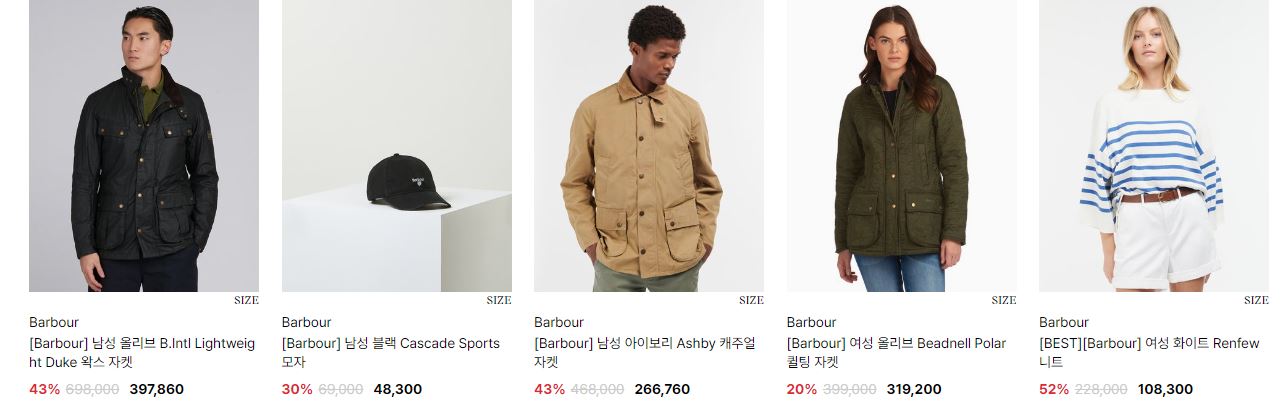Open Beadnell Polar quilted jacket title link
Viewport: 1282px width, 418px height.
pyautogui.click(x=897, y=353)
